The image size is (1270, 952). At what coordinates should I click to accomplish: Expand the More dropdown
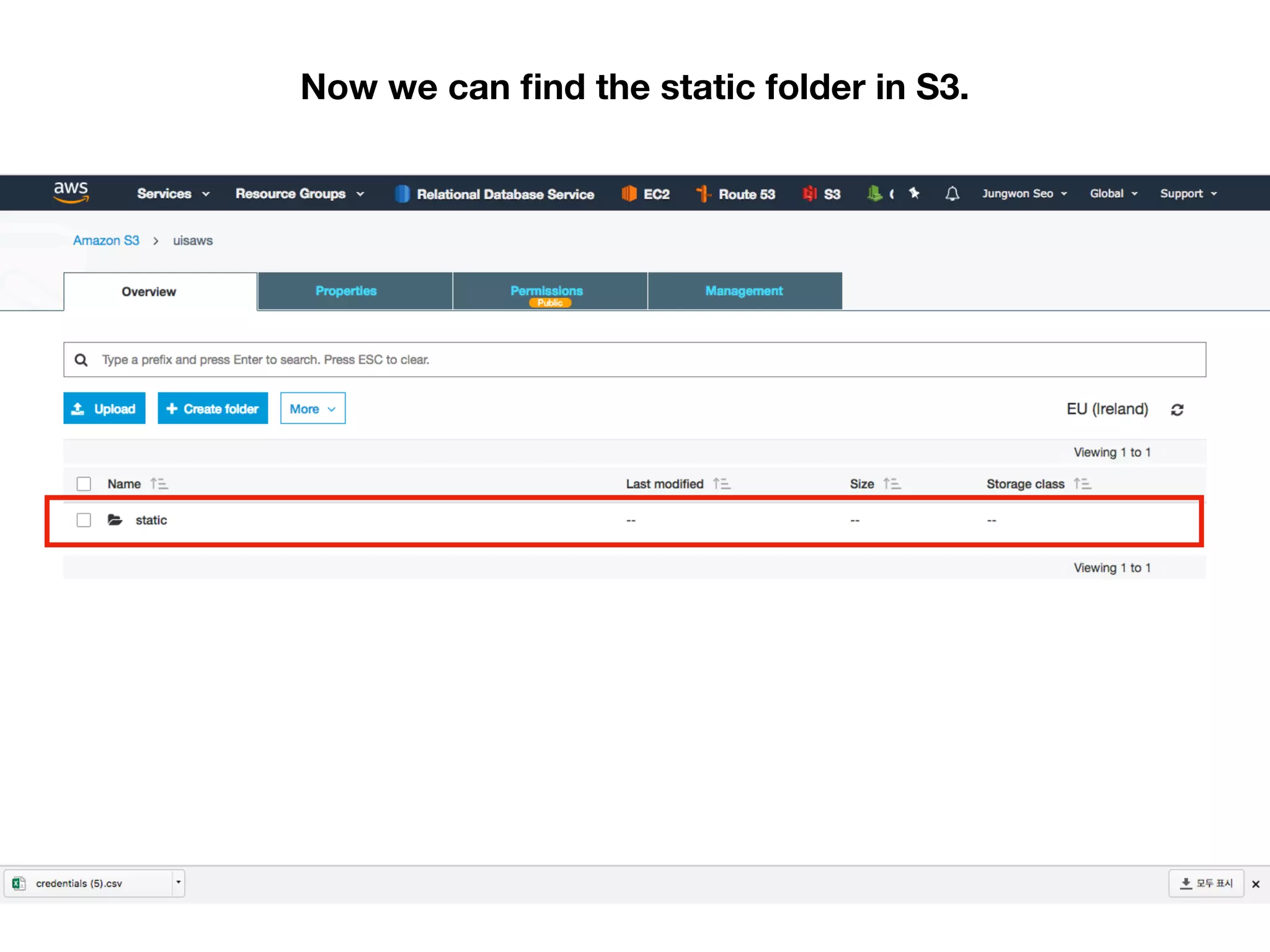tap(313, 408)
